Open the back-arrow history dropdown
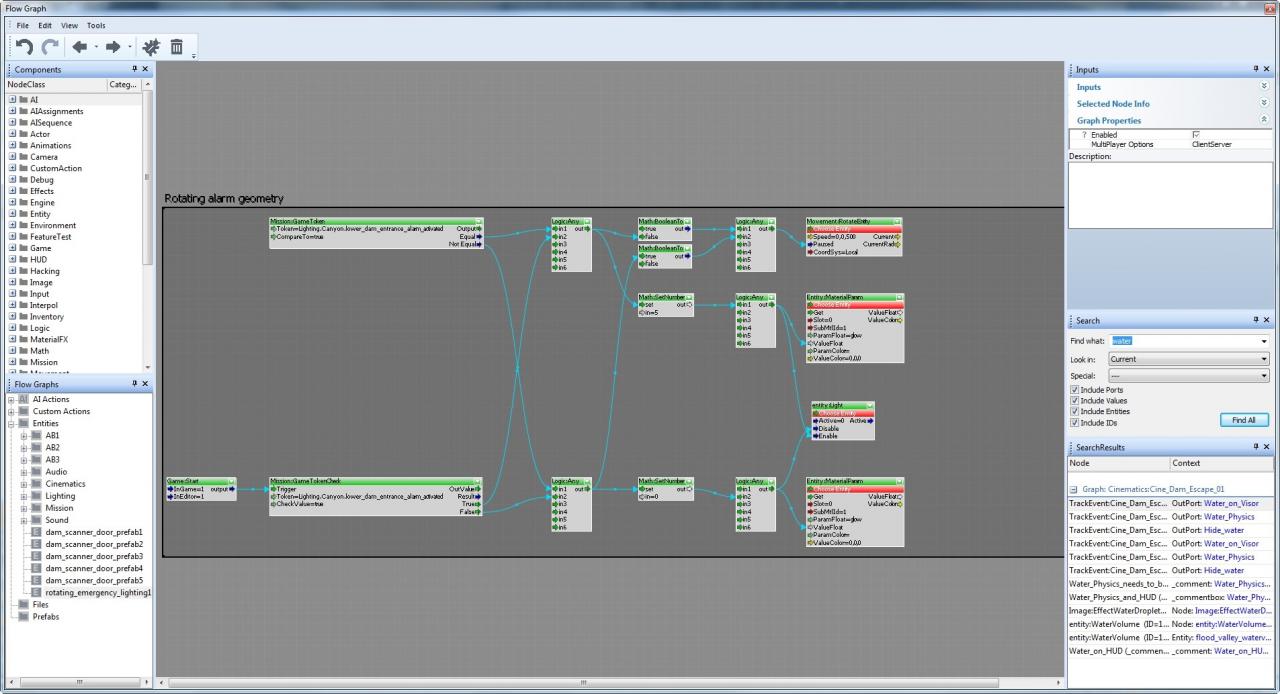The width and height of the screenshot is (1280, 694). pyautogui.click(x=96, y=47)
